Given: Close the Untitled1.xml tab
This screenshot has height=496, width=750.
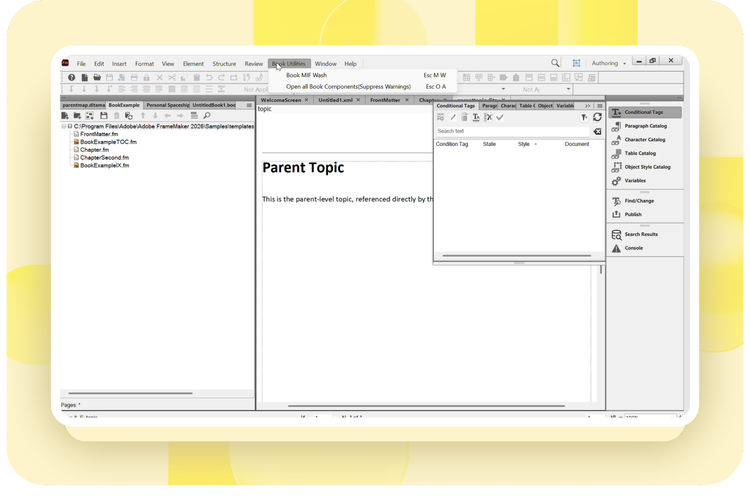Looking at the screenshot, I should [x=358, y=100].
